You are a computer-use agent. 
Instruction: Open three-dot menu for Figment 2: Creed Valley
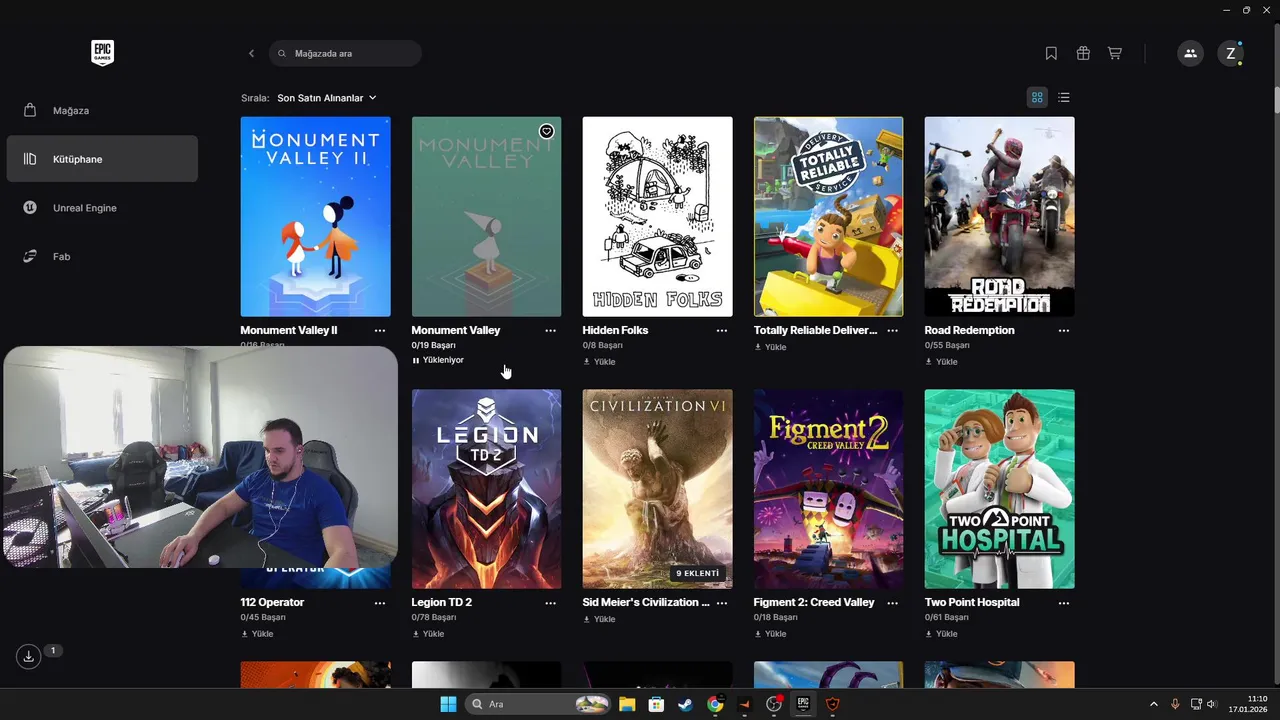(x=893, y=603)
